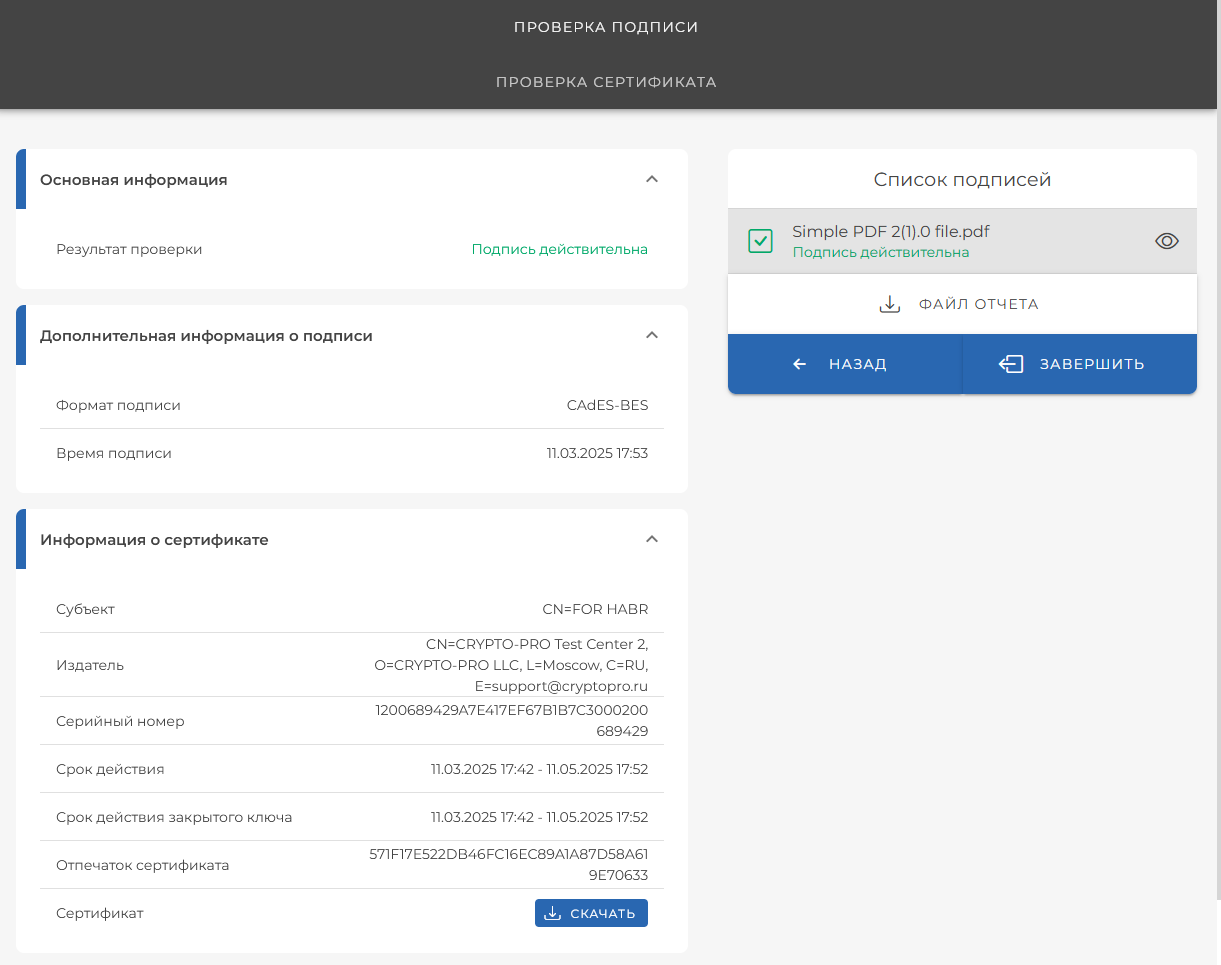This screenshot has width=1221, height=965.
Task: Select the Simple PDF 2(1).0 file.pdf entry
Action: 890,232
